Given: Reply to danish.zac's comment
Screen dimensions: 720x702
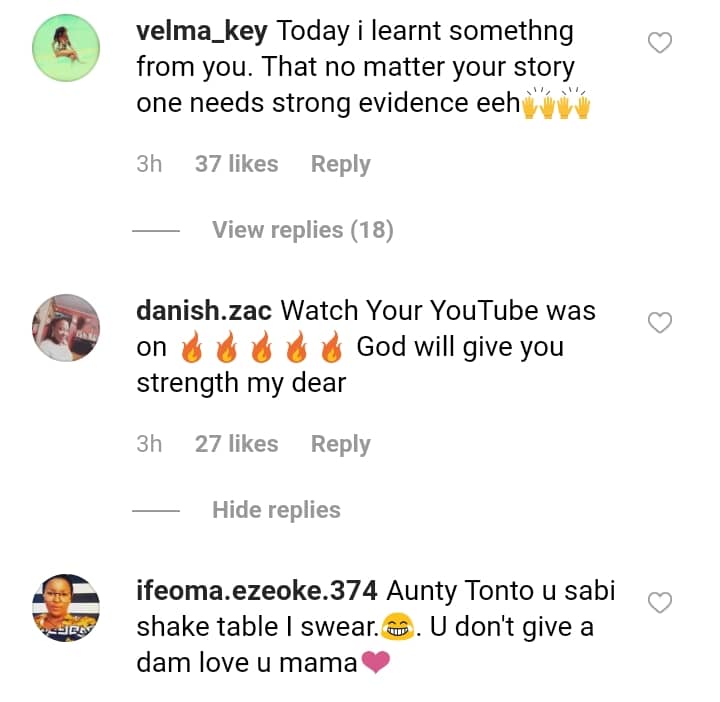Looking at the screenshot, I should pyautogui.click(x=340, y=444).
